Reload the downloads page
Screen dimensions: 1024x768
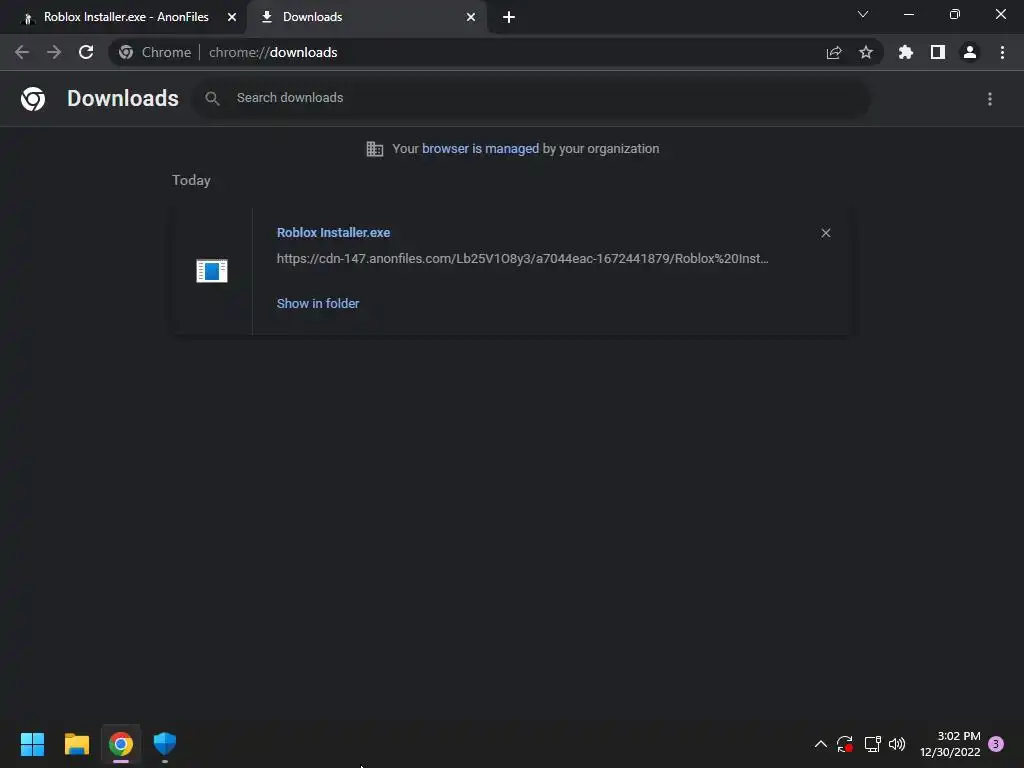click(x=86, y=52)
